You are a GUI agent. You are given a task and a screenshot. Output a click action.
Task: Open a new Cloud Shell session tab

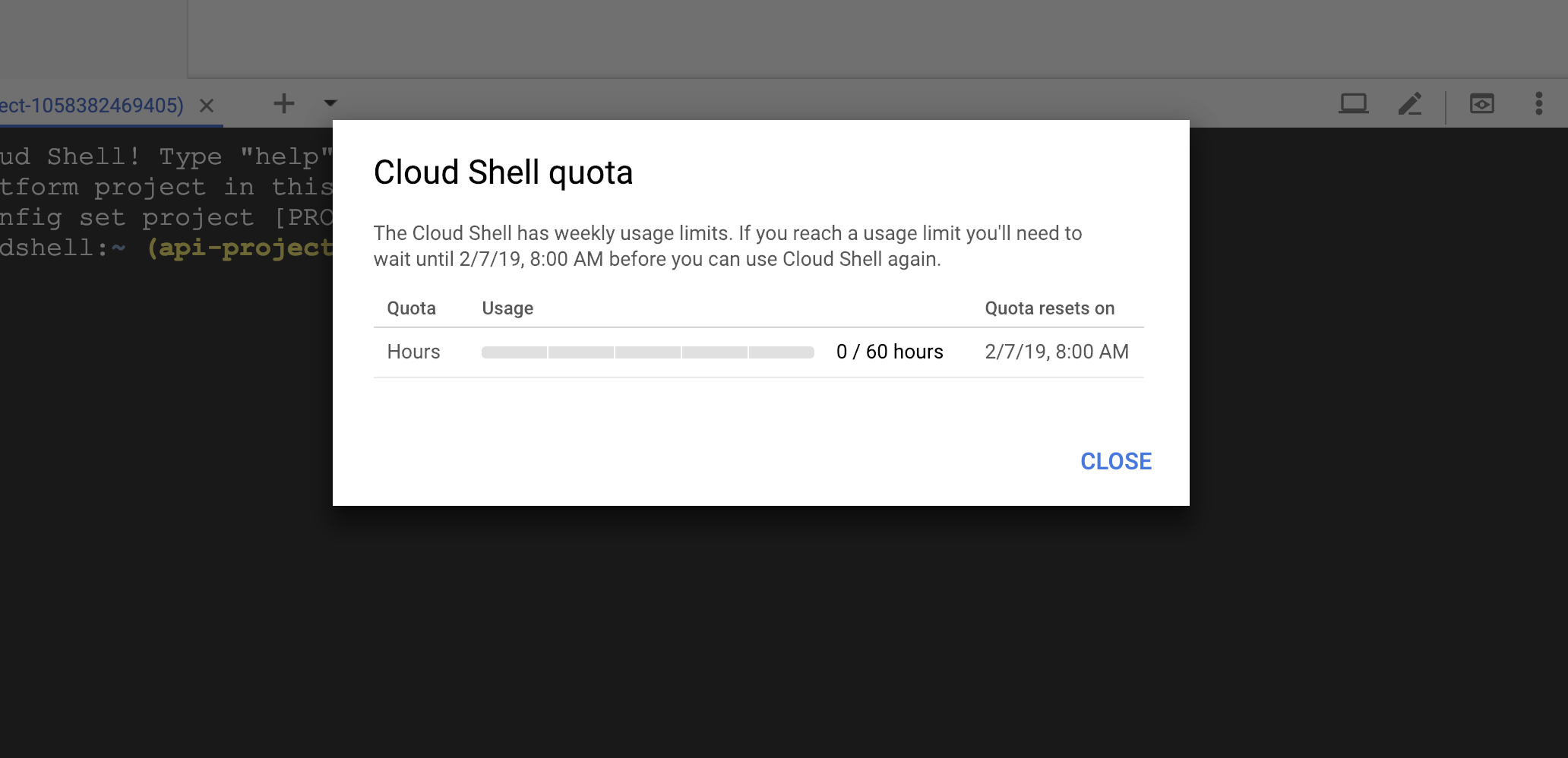click(x=283, y=103)
